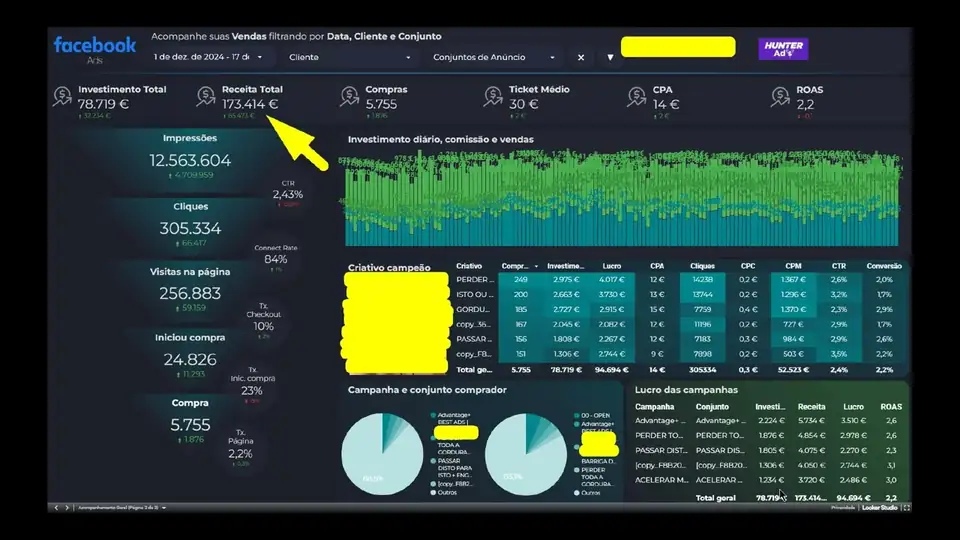
Task: Click the Compras metric icon
Action: coord(350,97)
